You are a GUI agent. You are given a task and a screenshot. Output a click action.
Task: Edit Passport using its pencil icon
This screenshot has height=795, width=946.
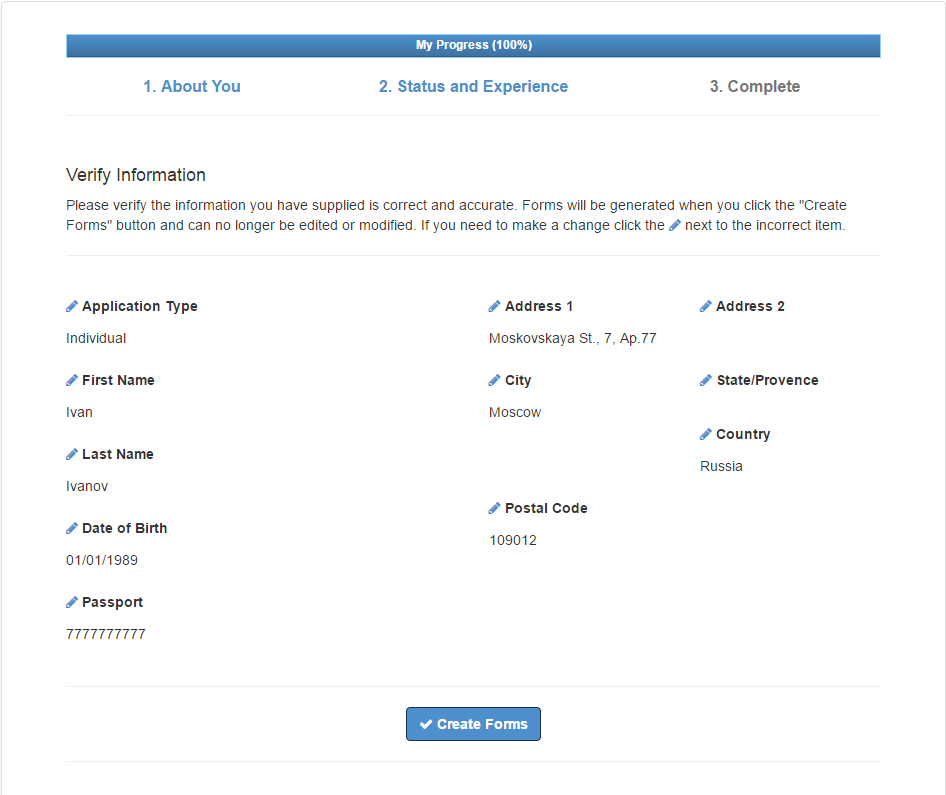pos(72,603)
